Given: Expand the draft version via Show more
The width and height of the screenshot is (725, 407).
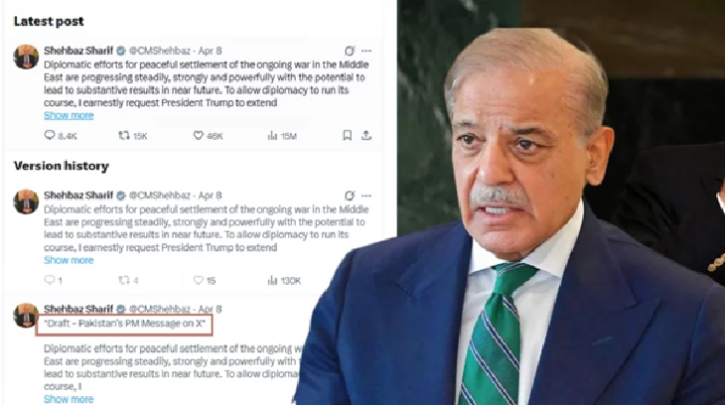Looking at the screenshot, I should 69,399.
